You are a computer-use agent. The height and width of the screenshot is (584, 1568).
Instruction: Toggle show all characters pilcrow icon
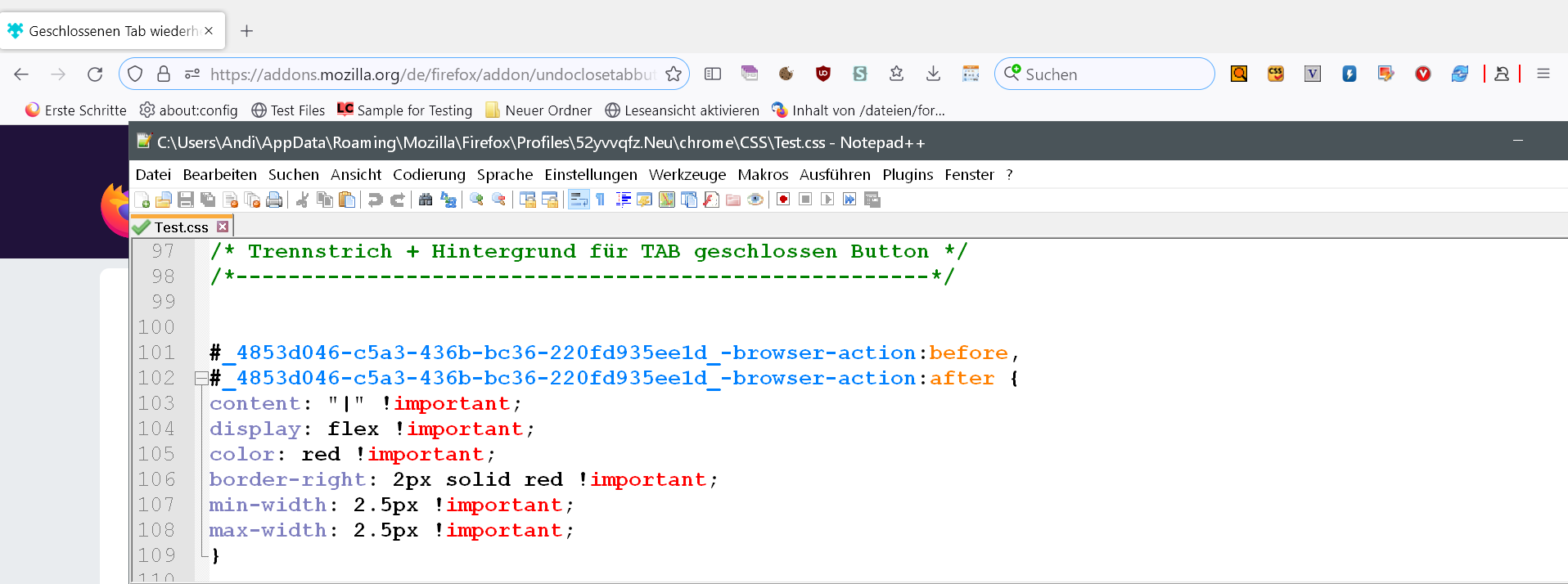[x=601, y=200]
